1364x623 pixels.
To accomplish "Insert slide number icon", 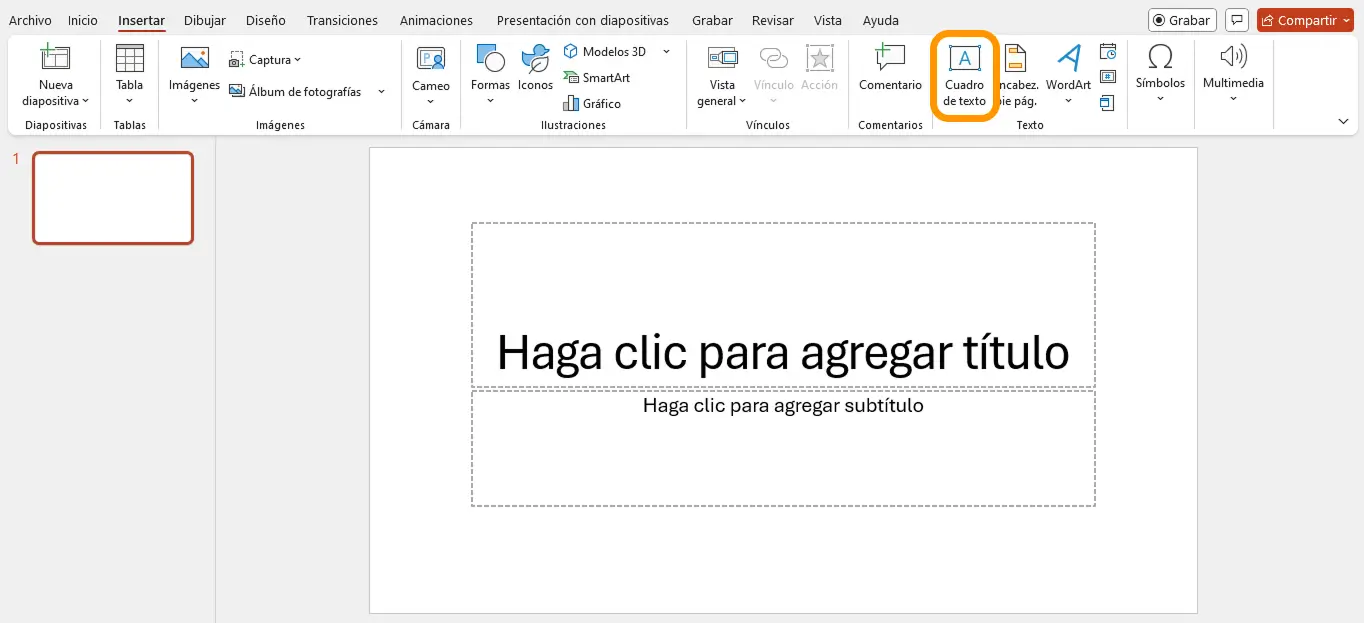I will coord(1107,77).
